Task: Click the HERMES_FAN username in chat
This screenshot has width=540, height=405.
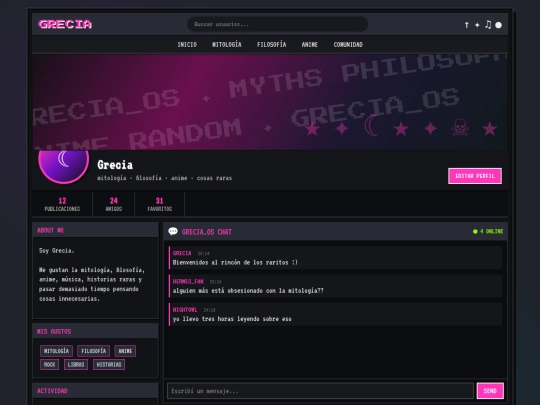Action: (x=188, y=281)
